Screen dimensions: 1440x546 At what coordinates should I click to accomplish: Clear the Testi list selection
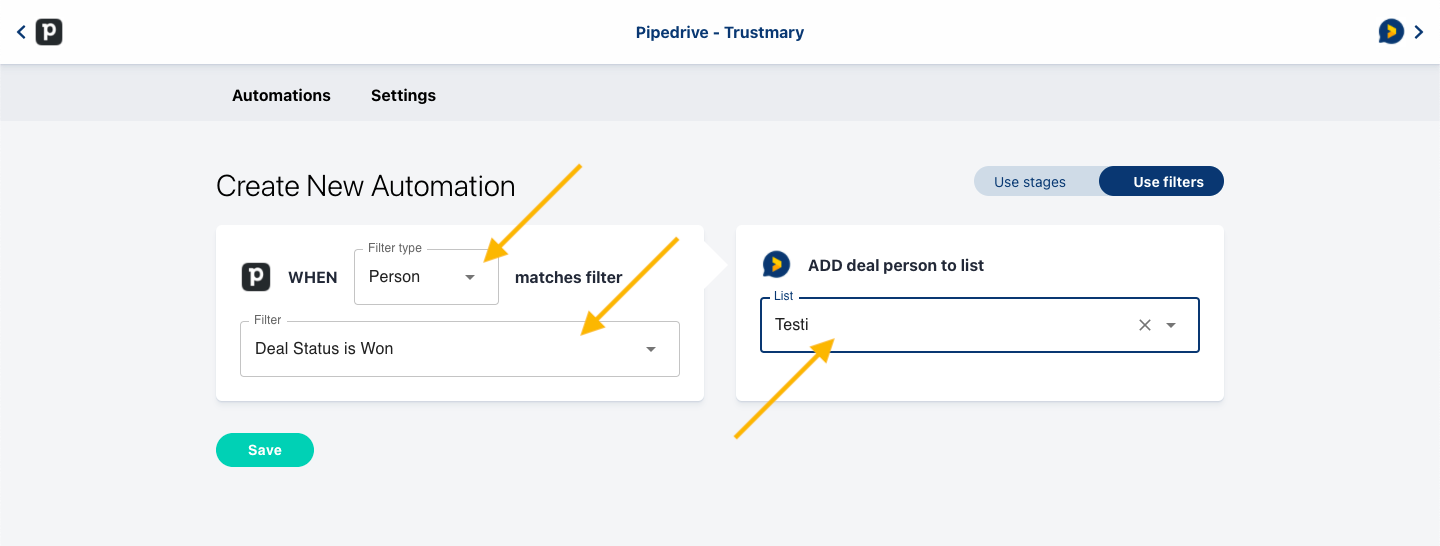tap(1145, 325)
